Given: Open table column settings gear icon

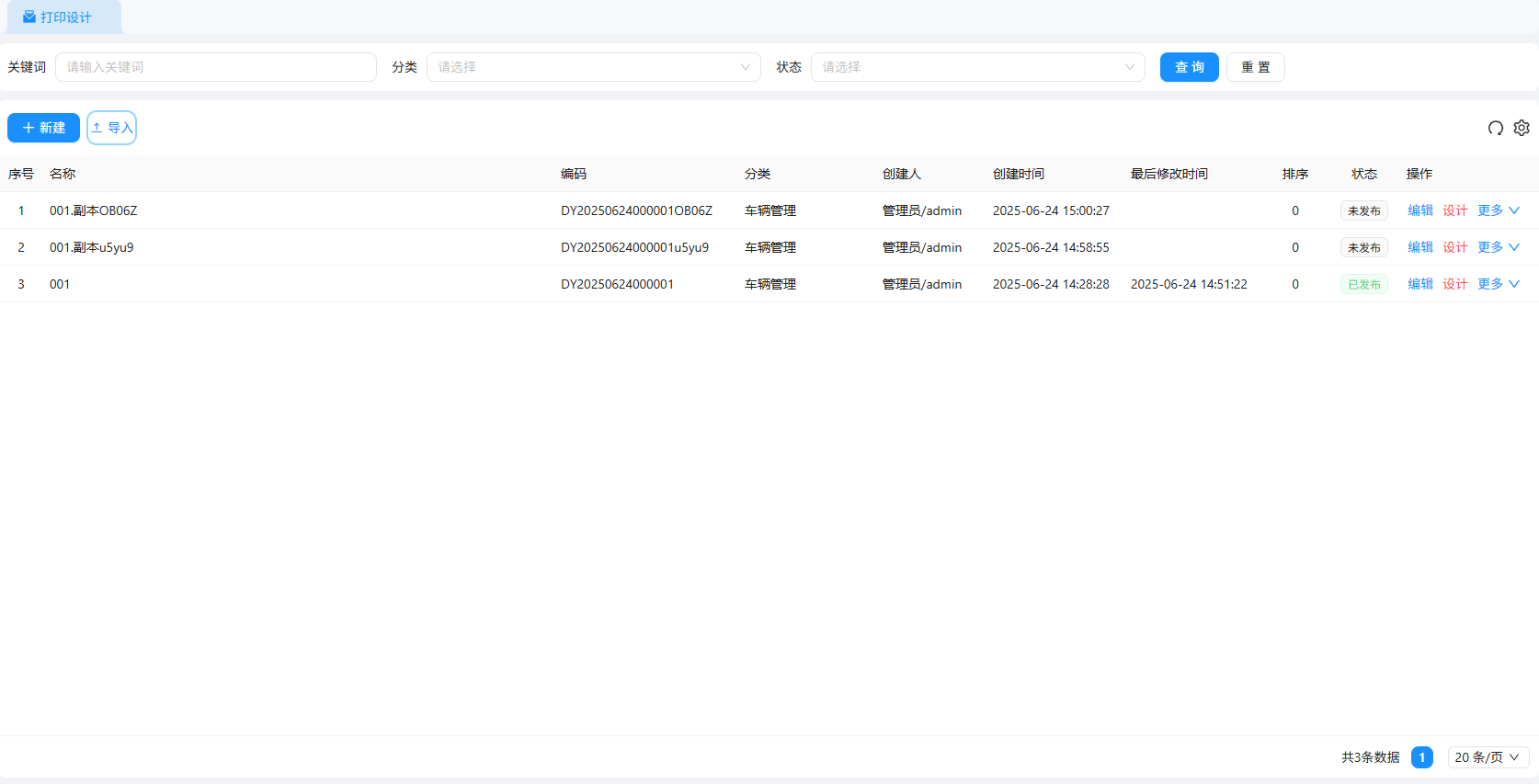Looking at the screenshot, I should coord(1522,128).
